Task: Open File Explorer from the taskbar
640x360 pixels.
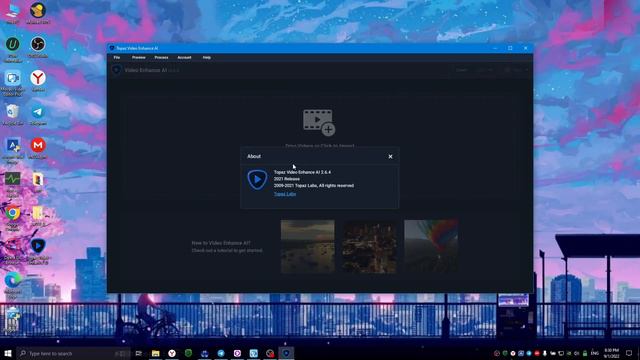Action: (156, 353)
